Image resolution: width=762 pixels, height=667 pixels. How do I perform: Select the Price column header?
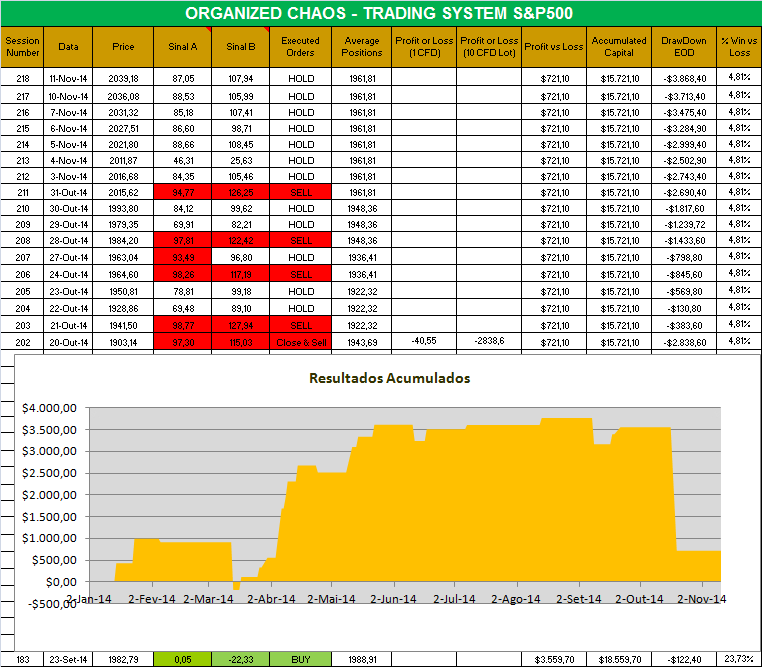(123, 47)
